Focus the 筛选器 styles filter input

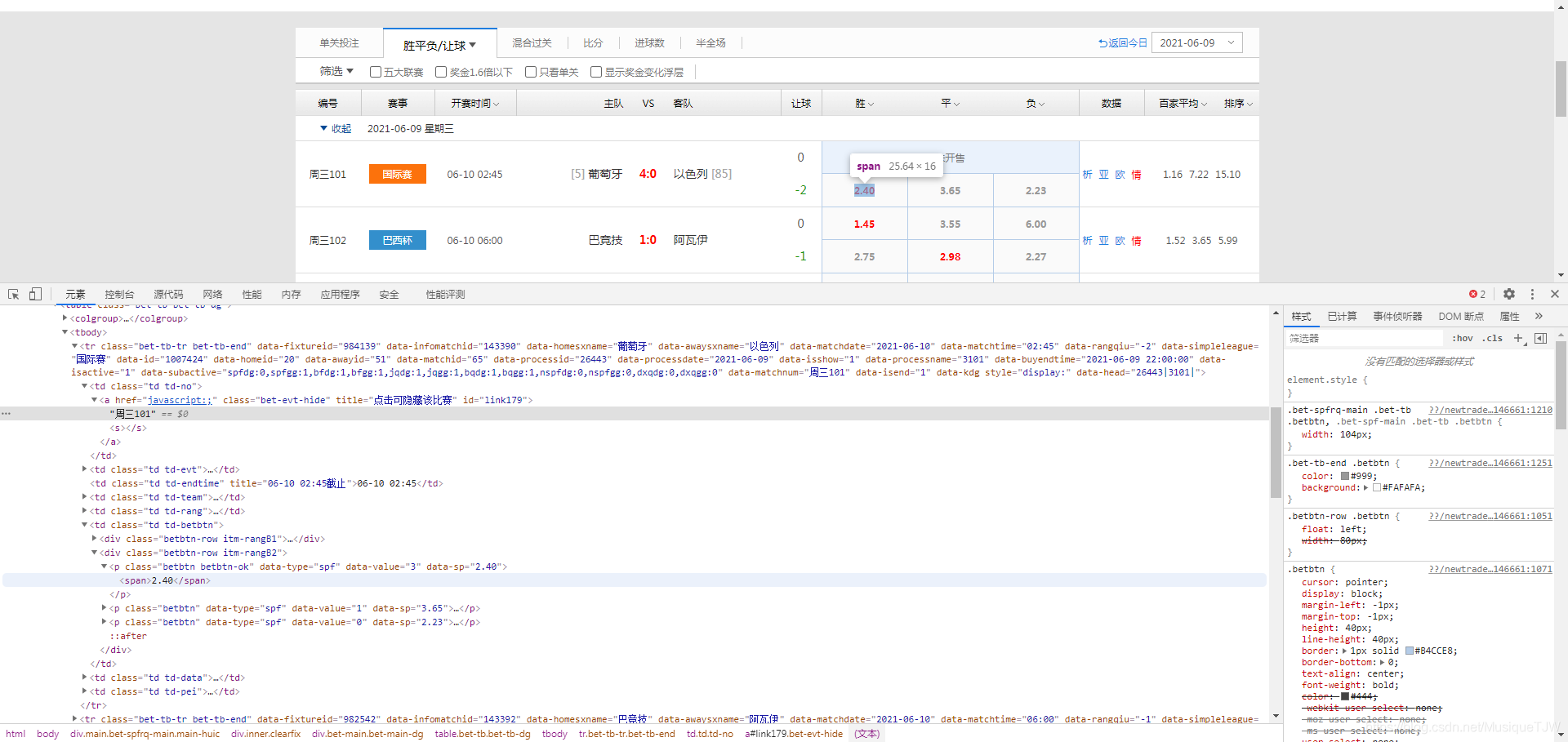1364,338
